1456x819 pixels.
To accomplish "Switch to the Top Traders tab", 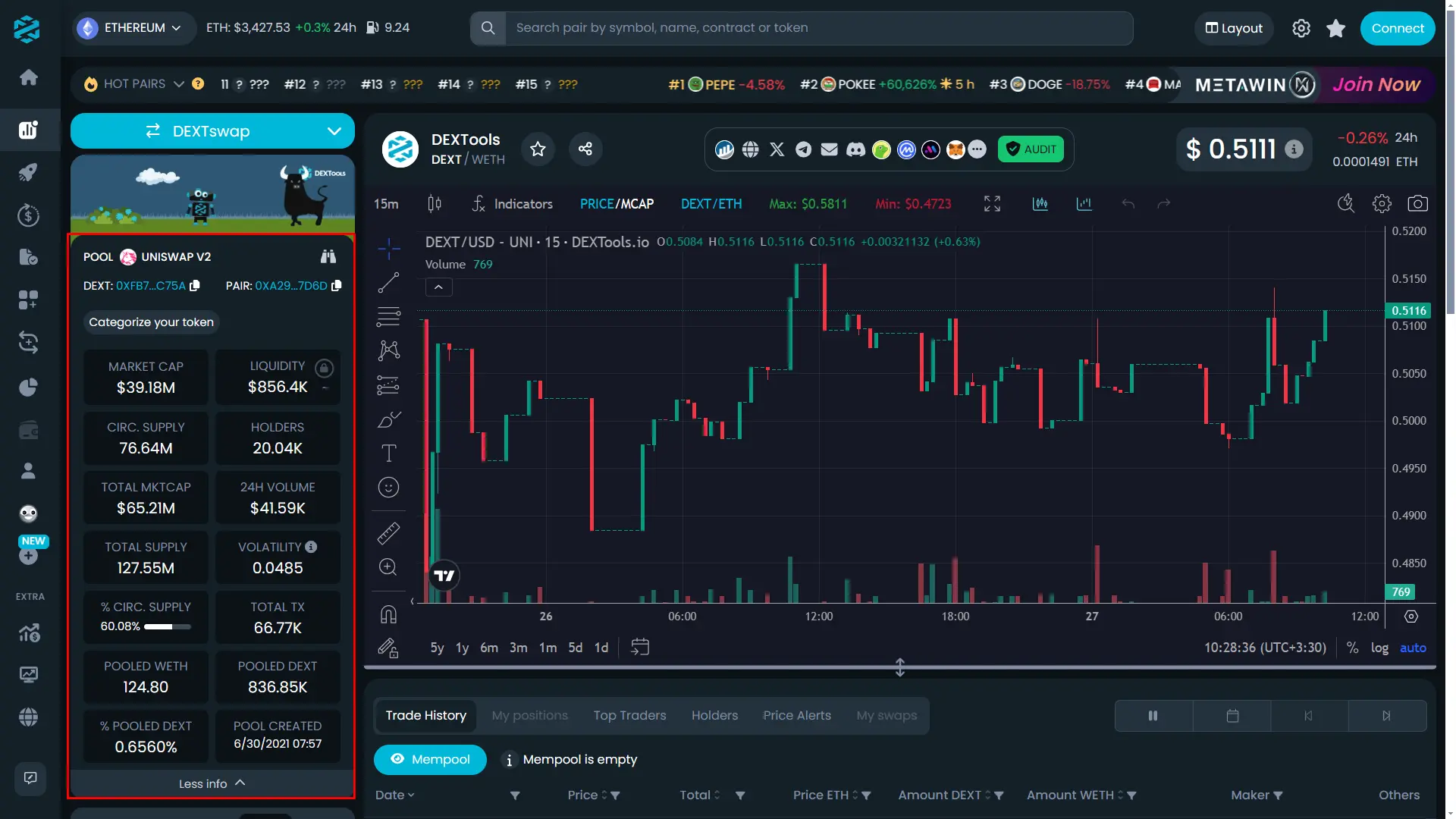I will click(629, 715).
